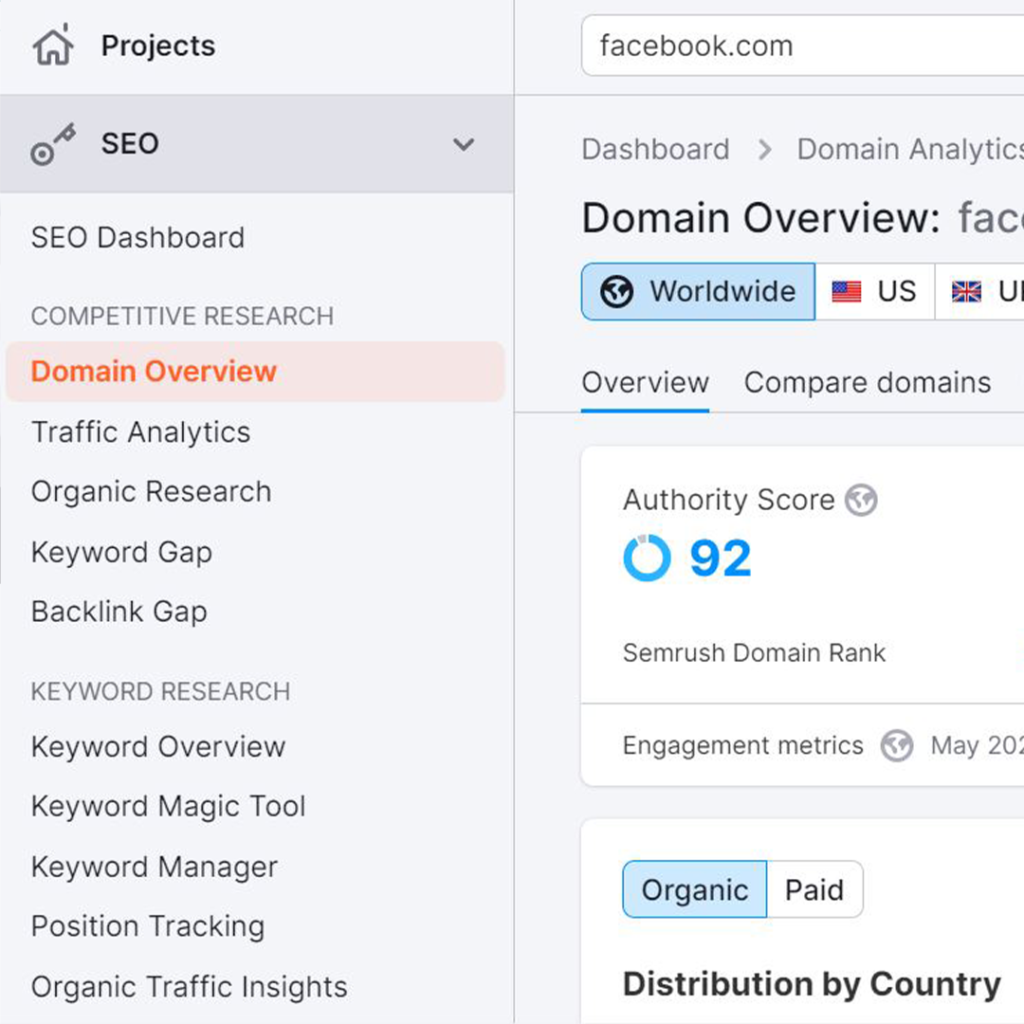
Task: Click the Dashboard breadcrumb link
Action: [656, 150]
